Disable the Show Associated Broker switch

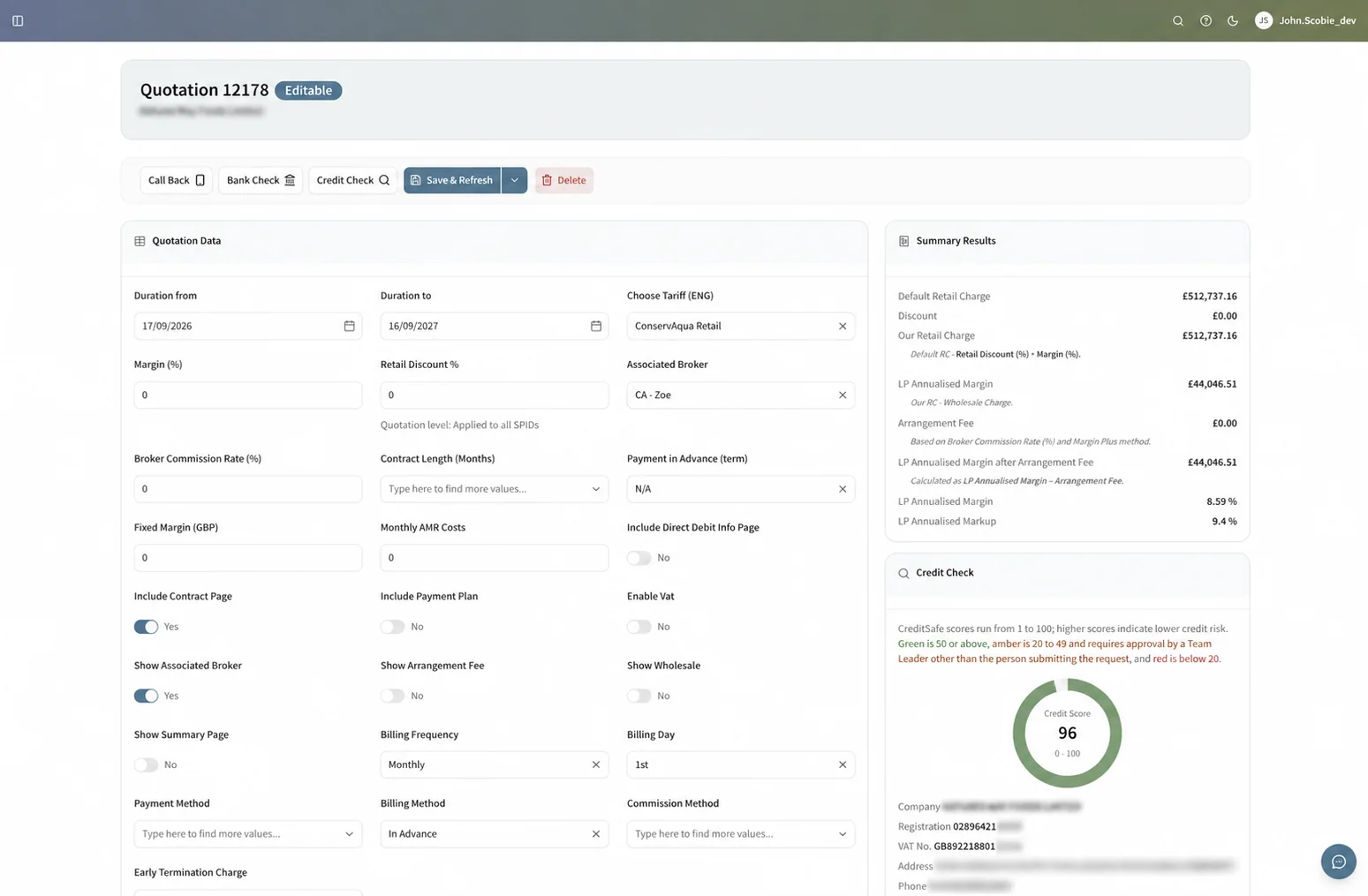(146, 696)
